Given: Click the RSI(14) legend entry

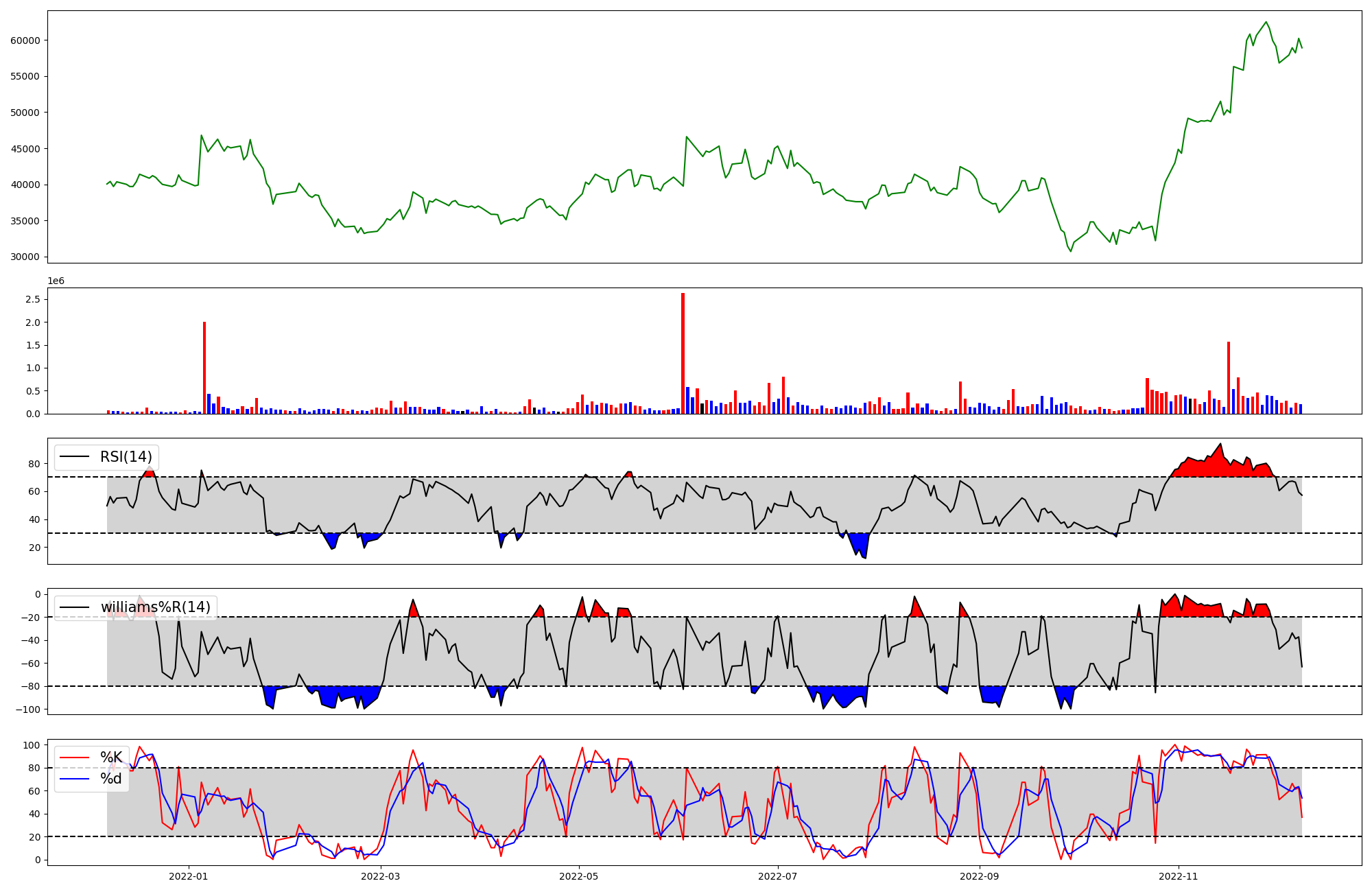Looking at the screenshot, I should click(x=126, y=457).
